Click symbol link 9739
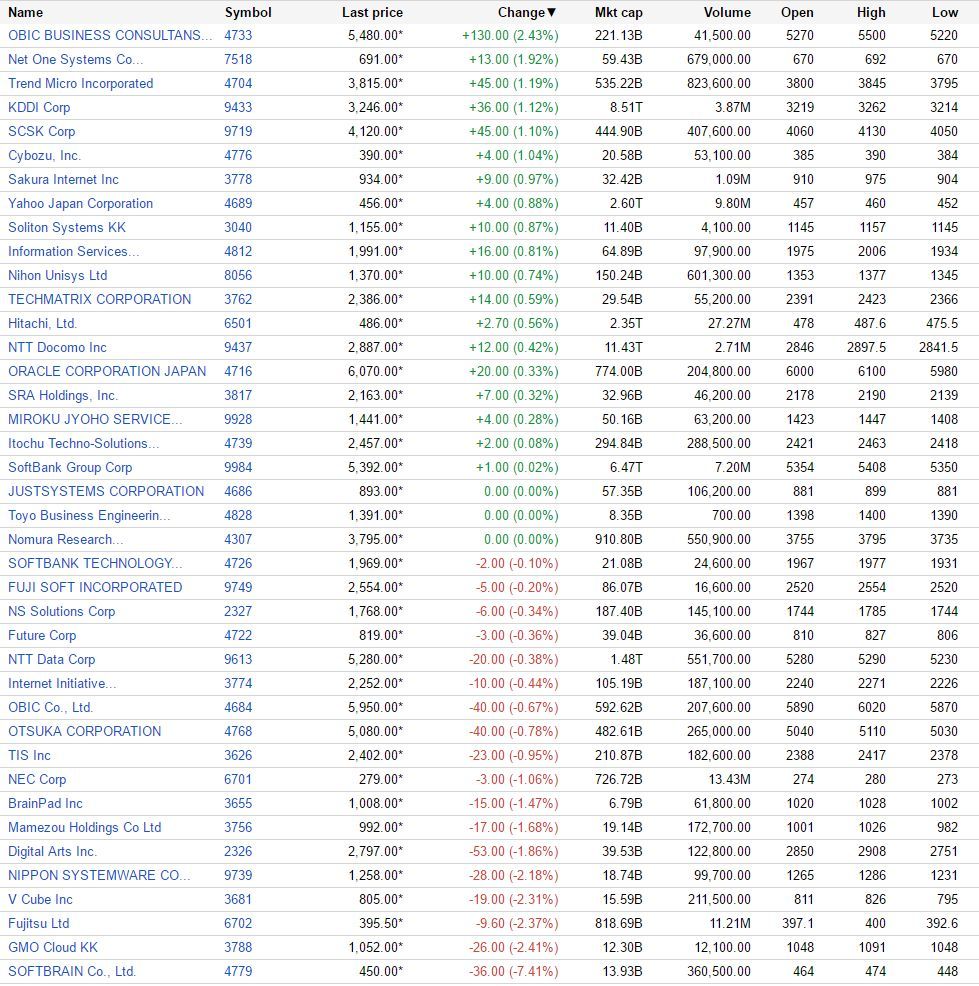The width and height of the screenshot is (979, 986). [x=238, y=875]
